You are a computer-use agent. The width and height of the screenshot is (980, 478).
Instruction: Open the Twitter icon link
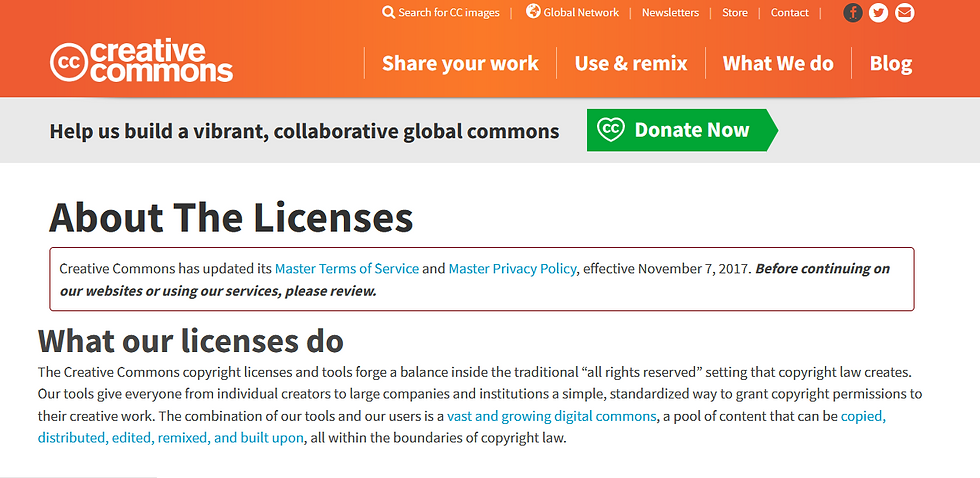coord(878,12)
